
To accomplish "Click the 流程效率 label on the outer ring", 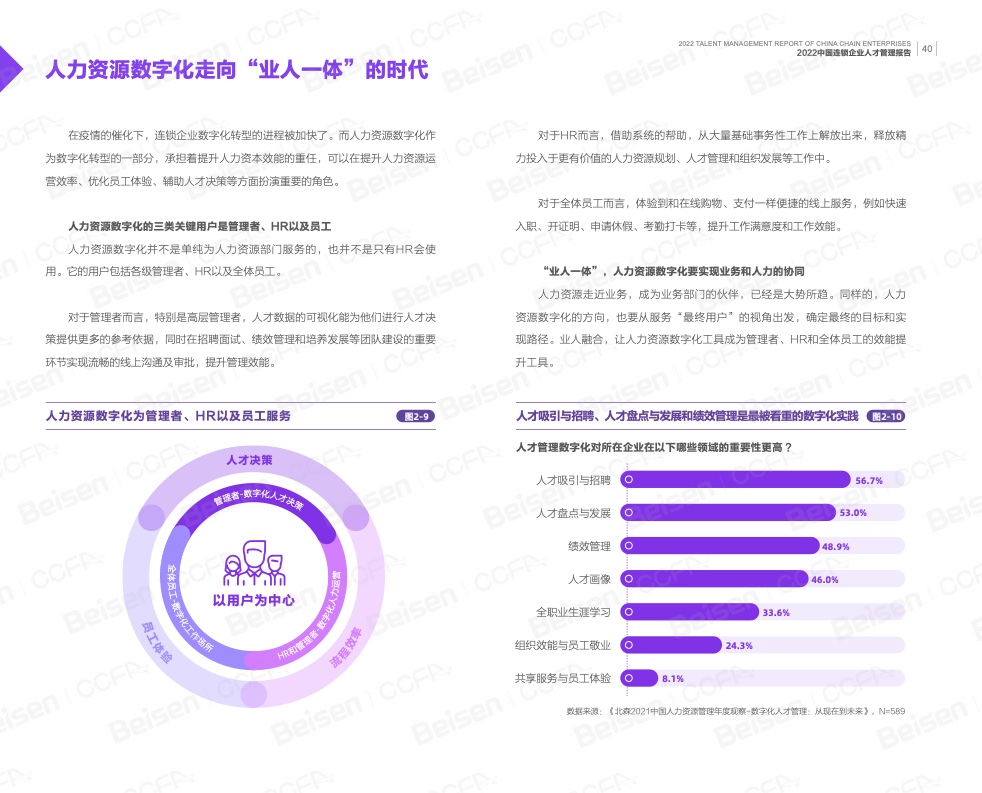I will 346,647.
